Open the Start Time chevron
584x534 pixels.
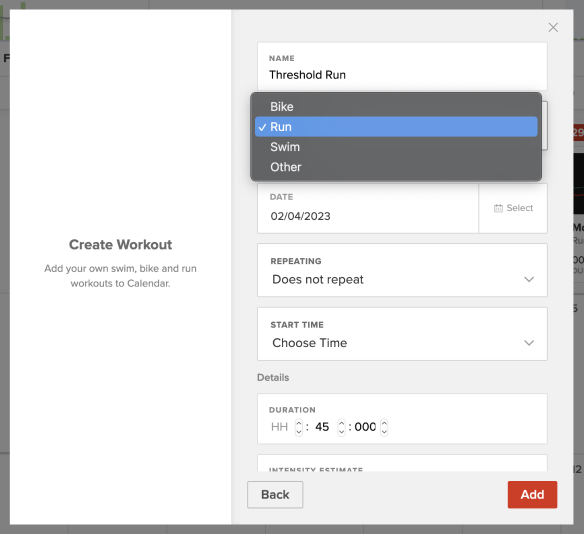pos(529,343)
